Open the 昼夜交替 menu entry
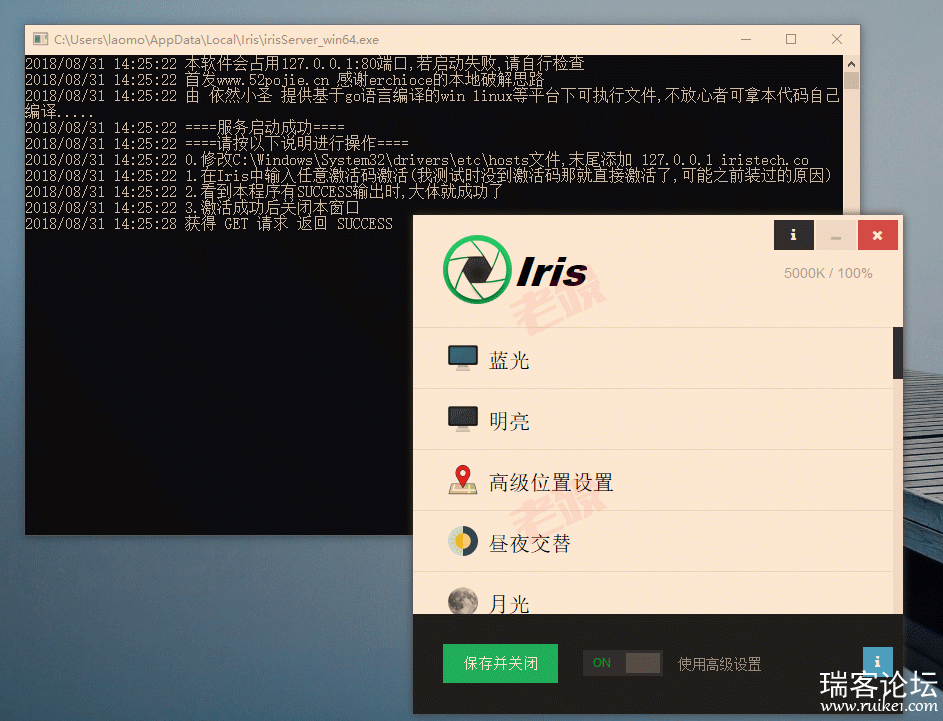The height and width of the screenshot is (721, 943). point(653,541)
